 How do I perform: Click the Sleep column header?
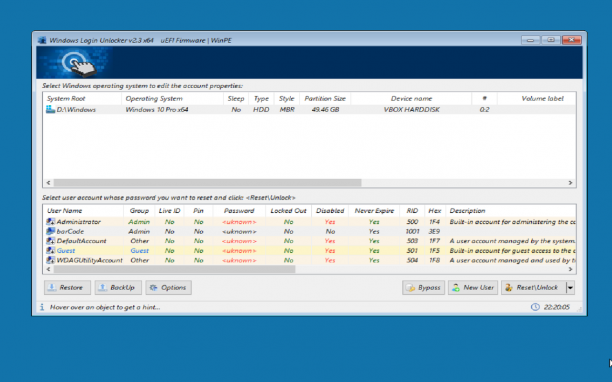[236, 99]
